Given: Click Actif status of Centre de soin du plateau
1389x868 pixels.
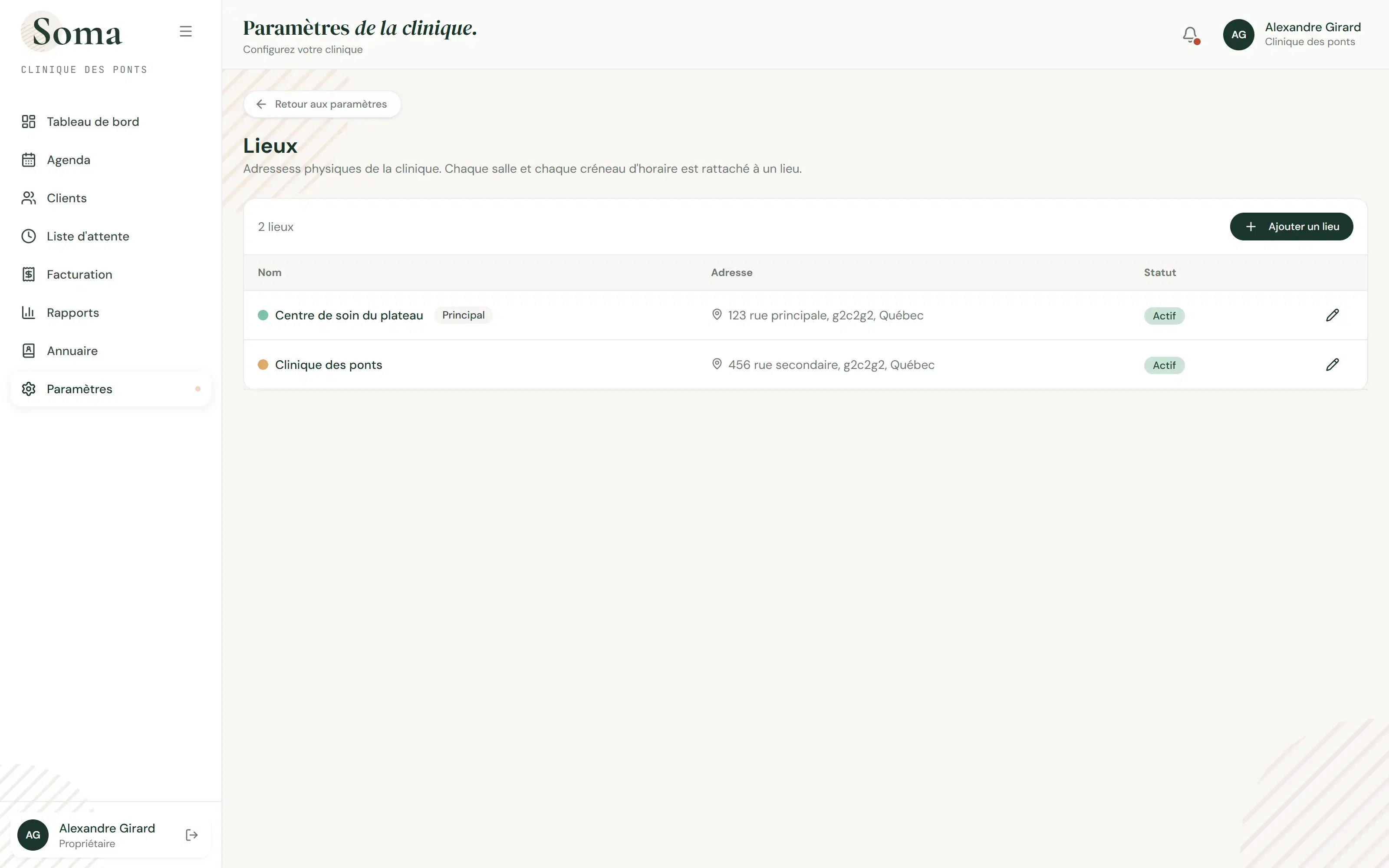Looking at the screenshot, I should tap(1164, 316).
